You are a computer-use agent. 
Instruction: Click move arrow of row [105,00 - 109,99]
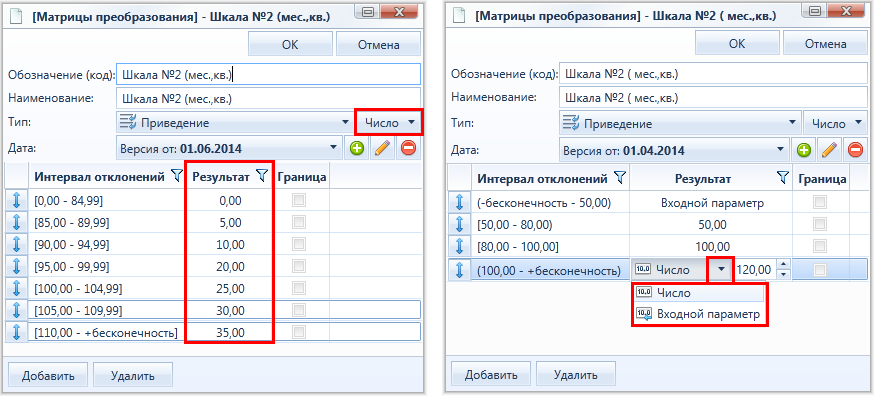tap(16, 310)
